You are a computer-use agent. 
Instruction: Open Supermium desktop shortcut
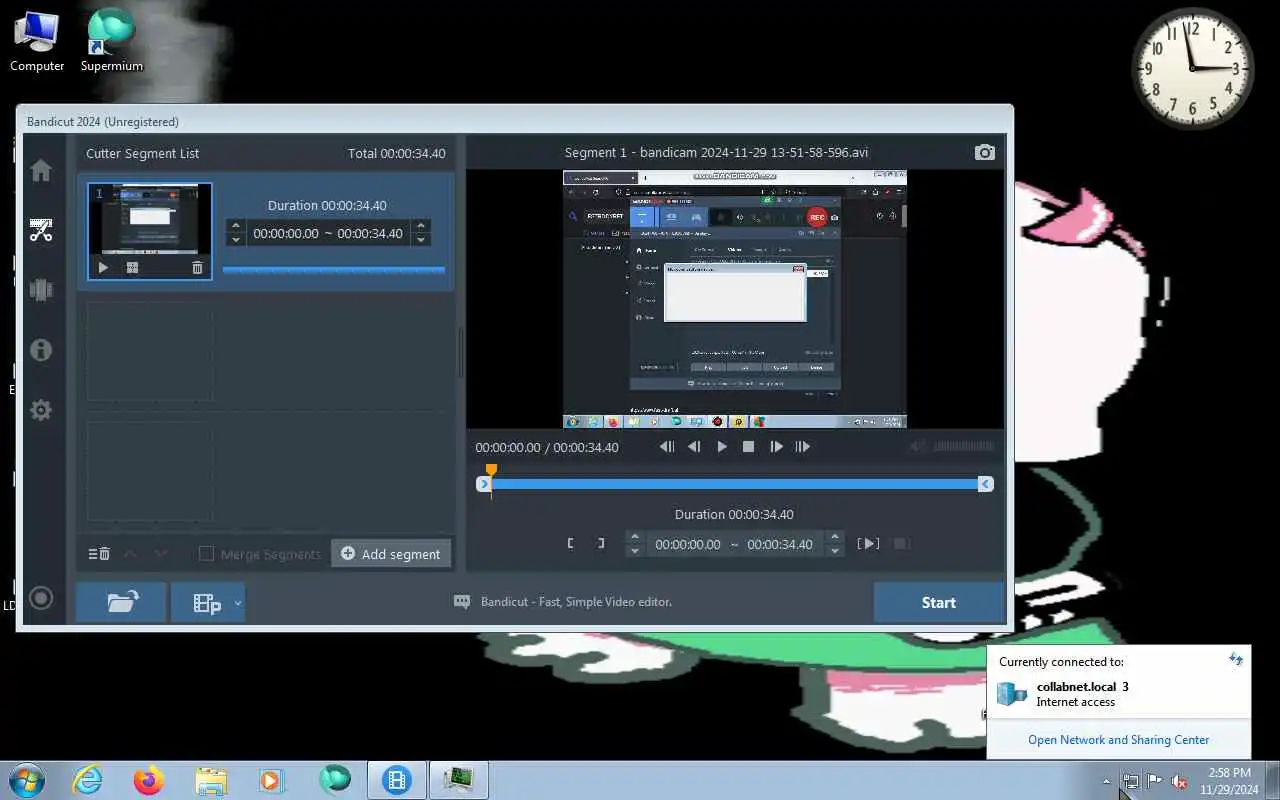click(x=111, y=41)
